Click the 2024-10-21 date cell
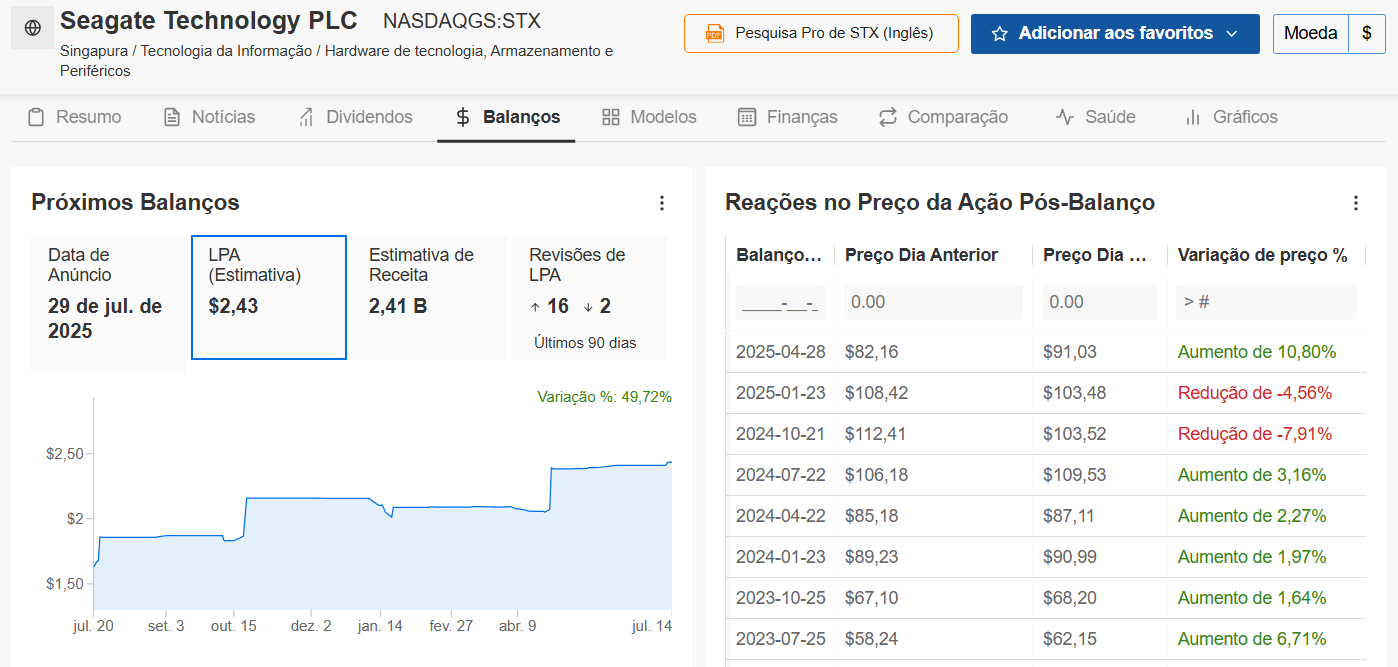Screen dimensions: 1398x667 pos(781,434)
